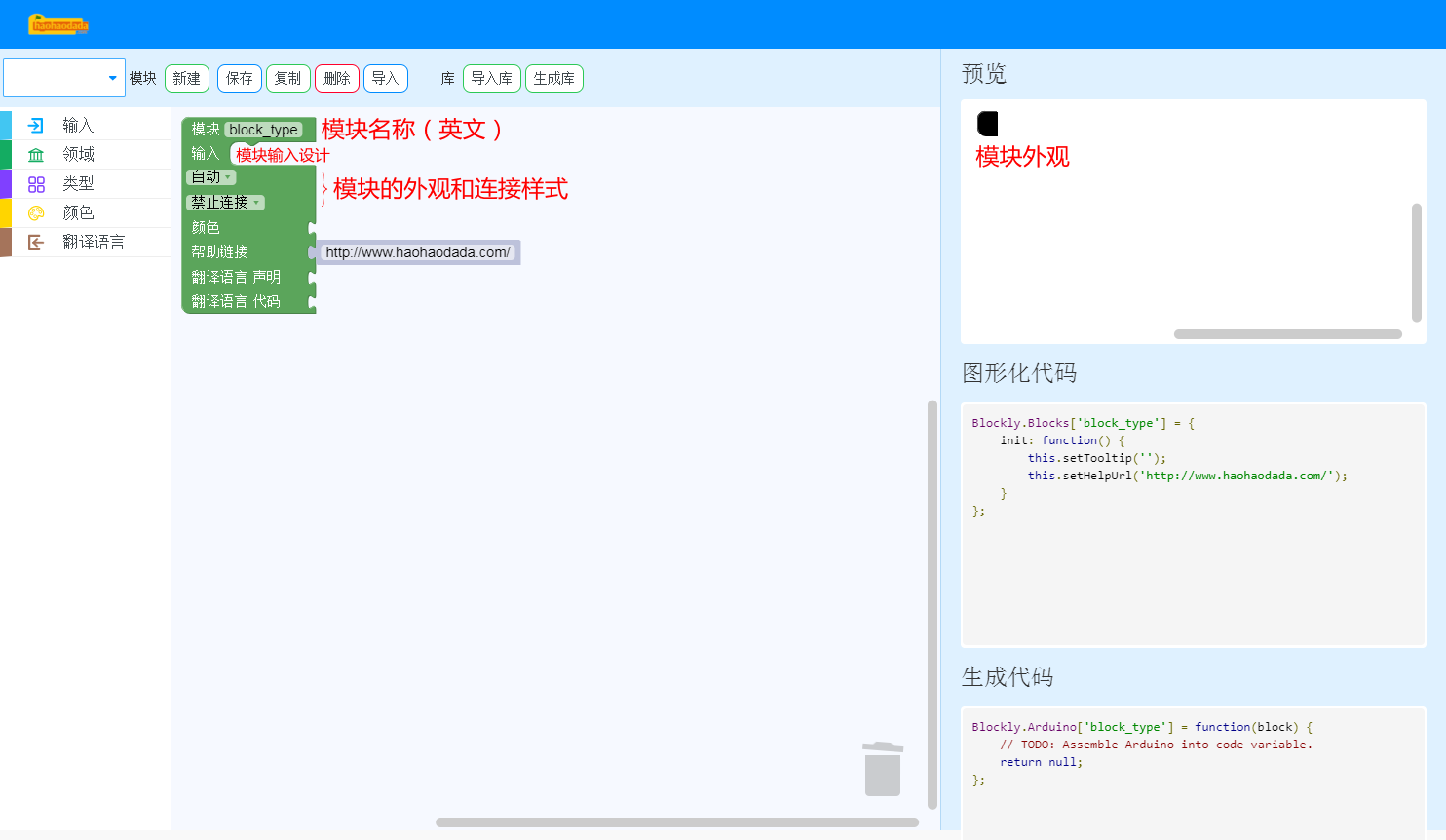Click the 类型 grid icon
Image resolution: width=1446 pixels, height=840 pixels.
pos(36,184)
